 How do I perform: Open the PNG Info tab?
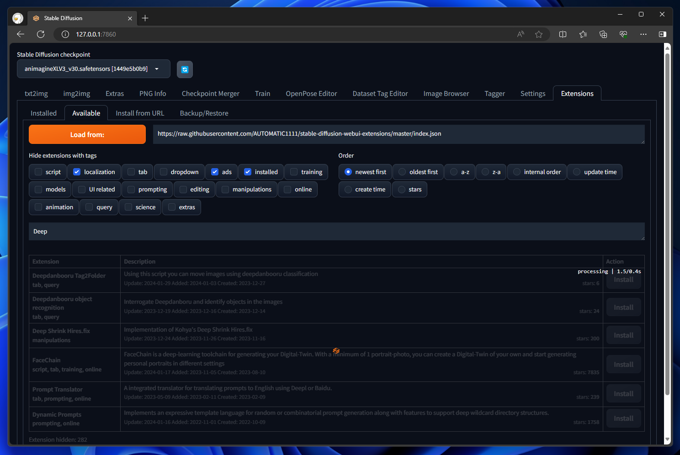(x=153, y=94)
